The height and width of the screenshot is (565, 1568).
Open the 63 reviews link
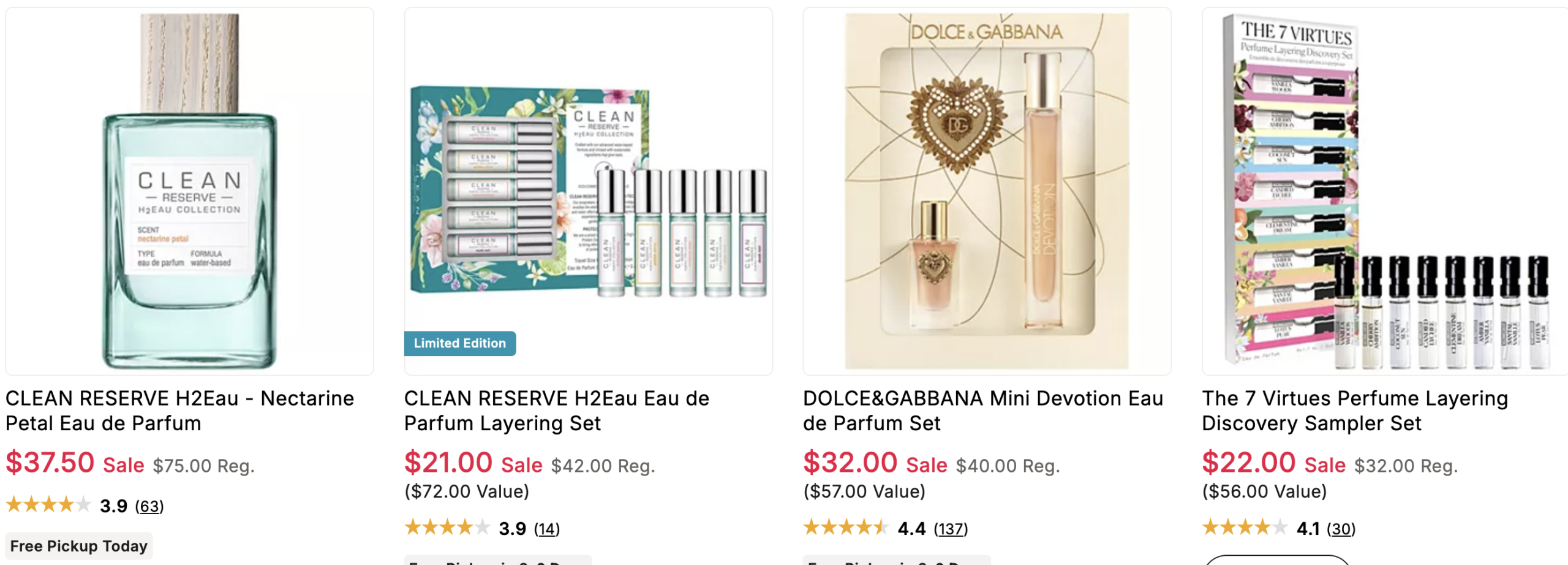point(149,506)
